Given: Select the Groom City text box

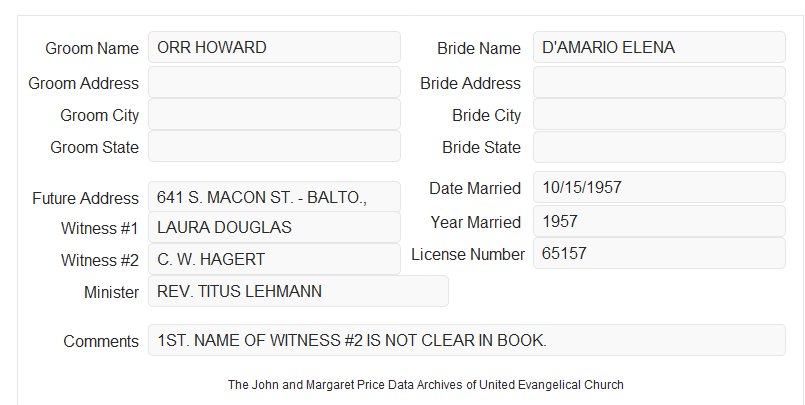Looking at the screenshot, I should (x=274, y=114).
